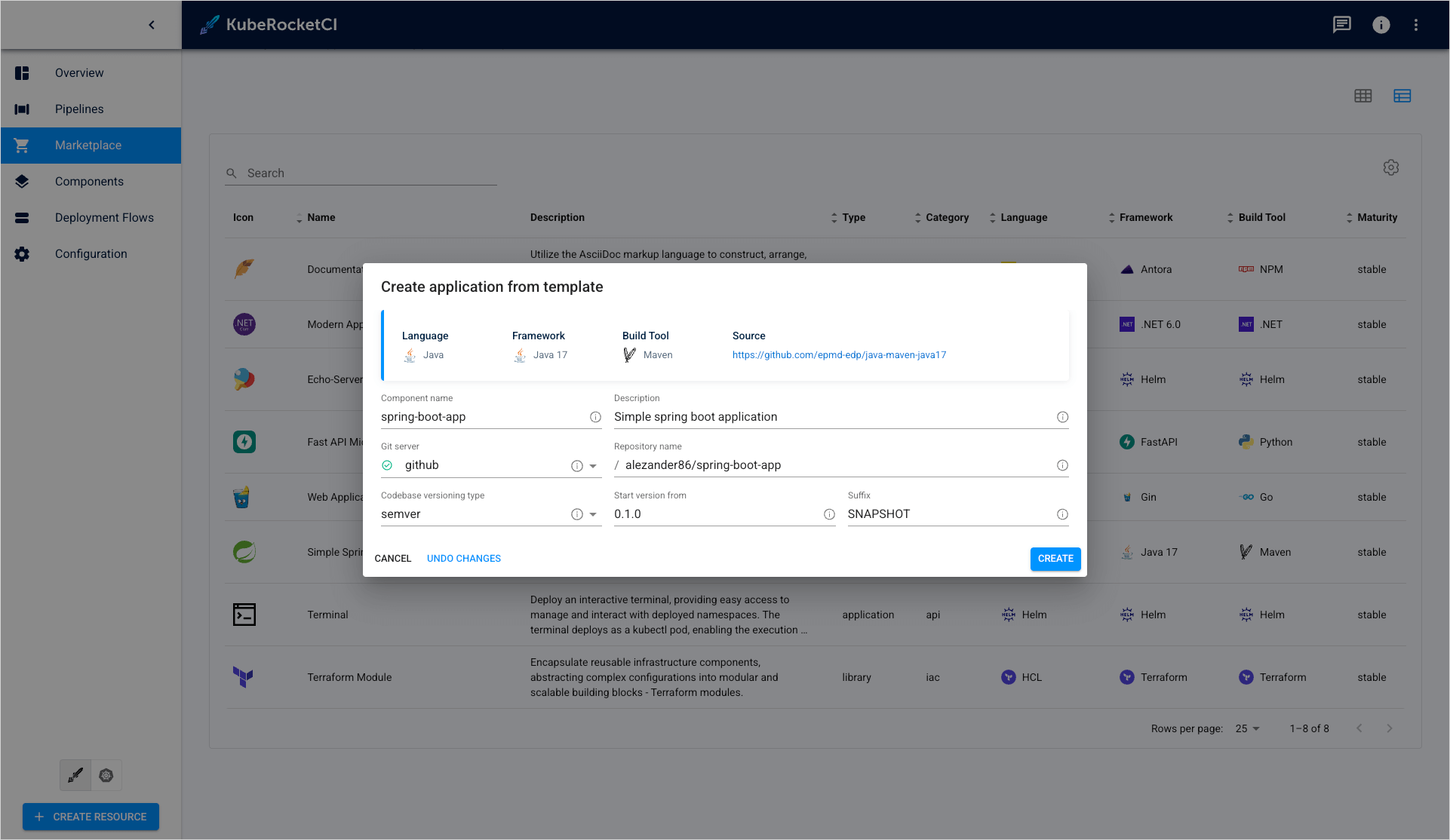Open the Git server dropdown
1450x840 pixels.
pyautogui.click(x=593, y=465)
